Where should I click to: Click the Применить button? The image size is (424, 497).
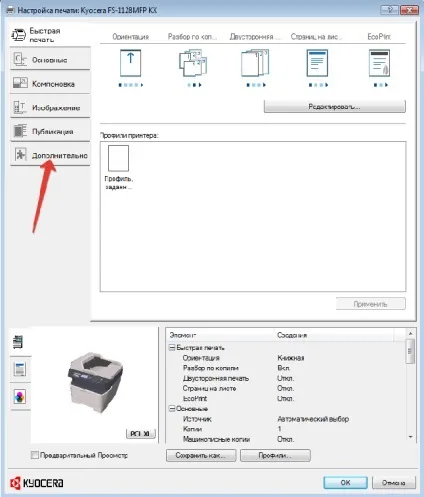[371, 304]
